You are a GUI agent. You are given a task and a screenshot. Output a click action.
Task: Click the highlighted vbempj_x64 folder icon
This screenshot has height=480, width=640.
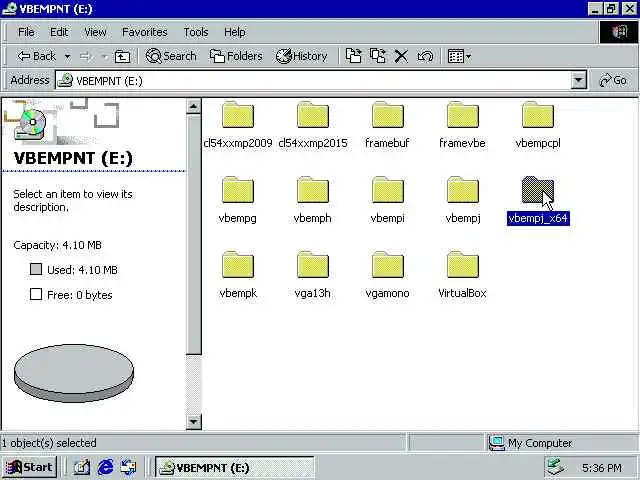538,190
